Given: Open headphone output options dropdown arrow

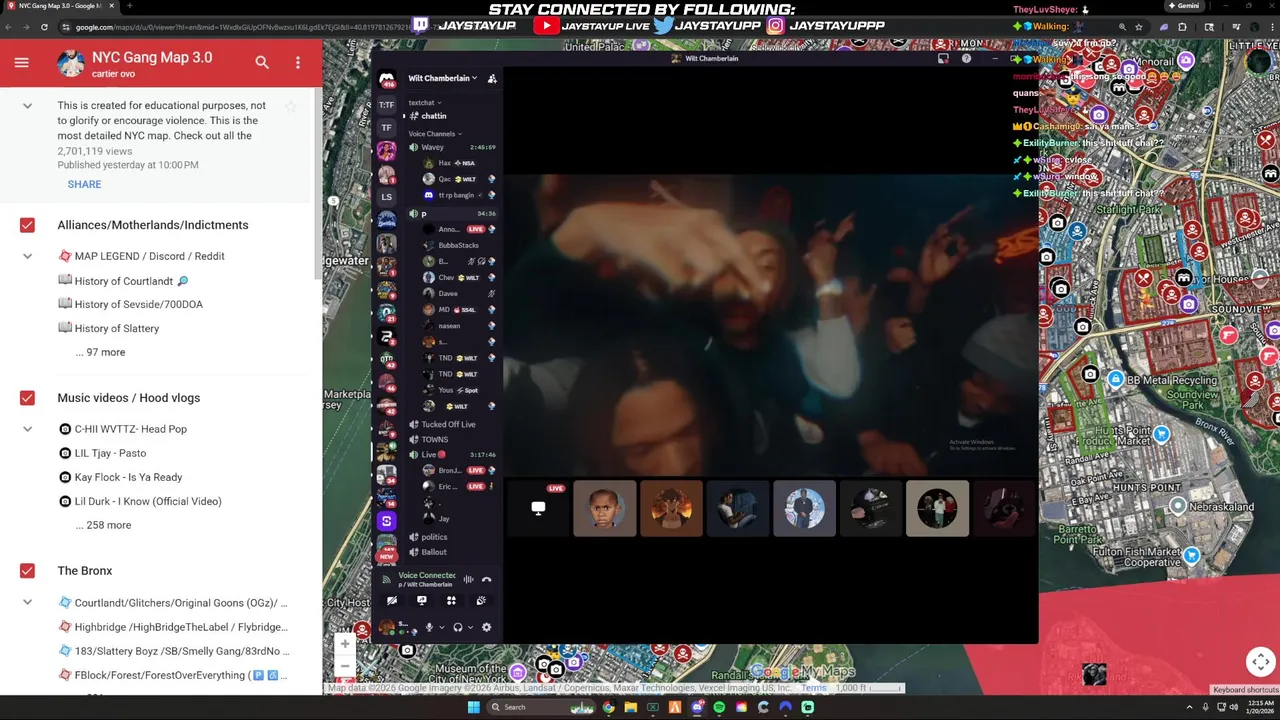Looking at the screenshot, I should 471,628.
